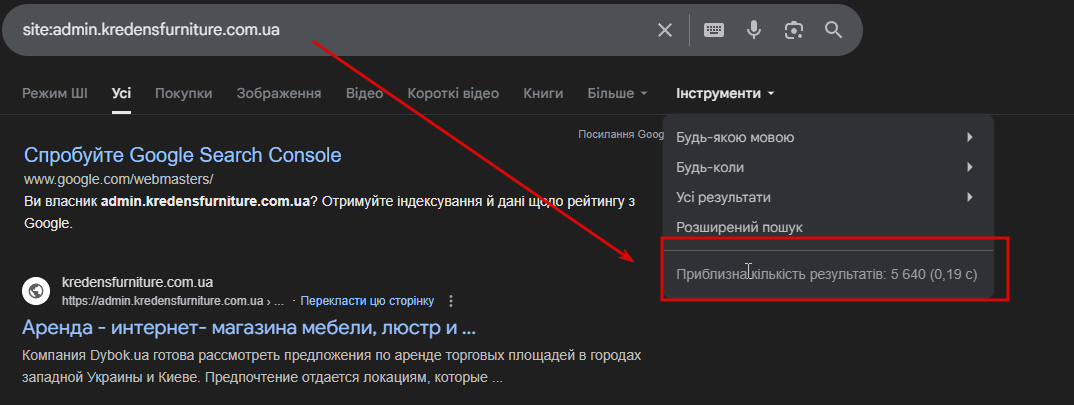
Task: Click the kredensfurniture.com.ua site name
Action: pos(137,282)
